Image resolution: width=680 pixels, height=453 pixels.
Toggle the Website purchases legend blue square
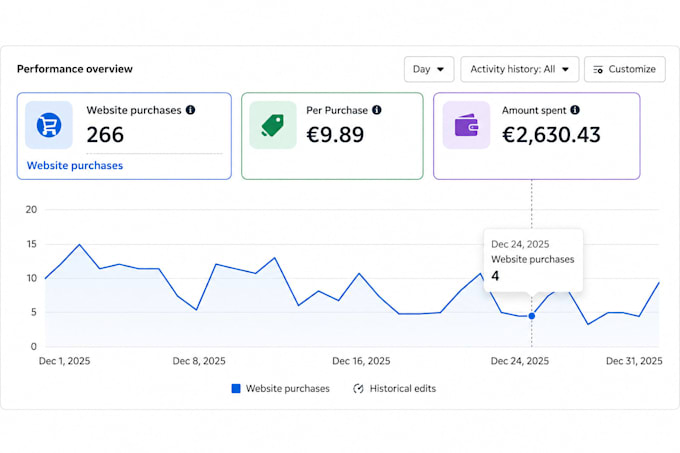[x=236, y=388]
